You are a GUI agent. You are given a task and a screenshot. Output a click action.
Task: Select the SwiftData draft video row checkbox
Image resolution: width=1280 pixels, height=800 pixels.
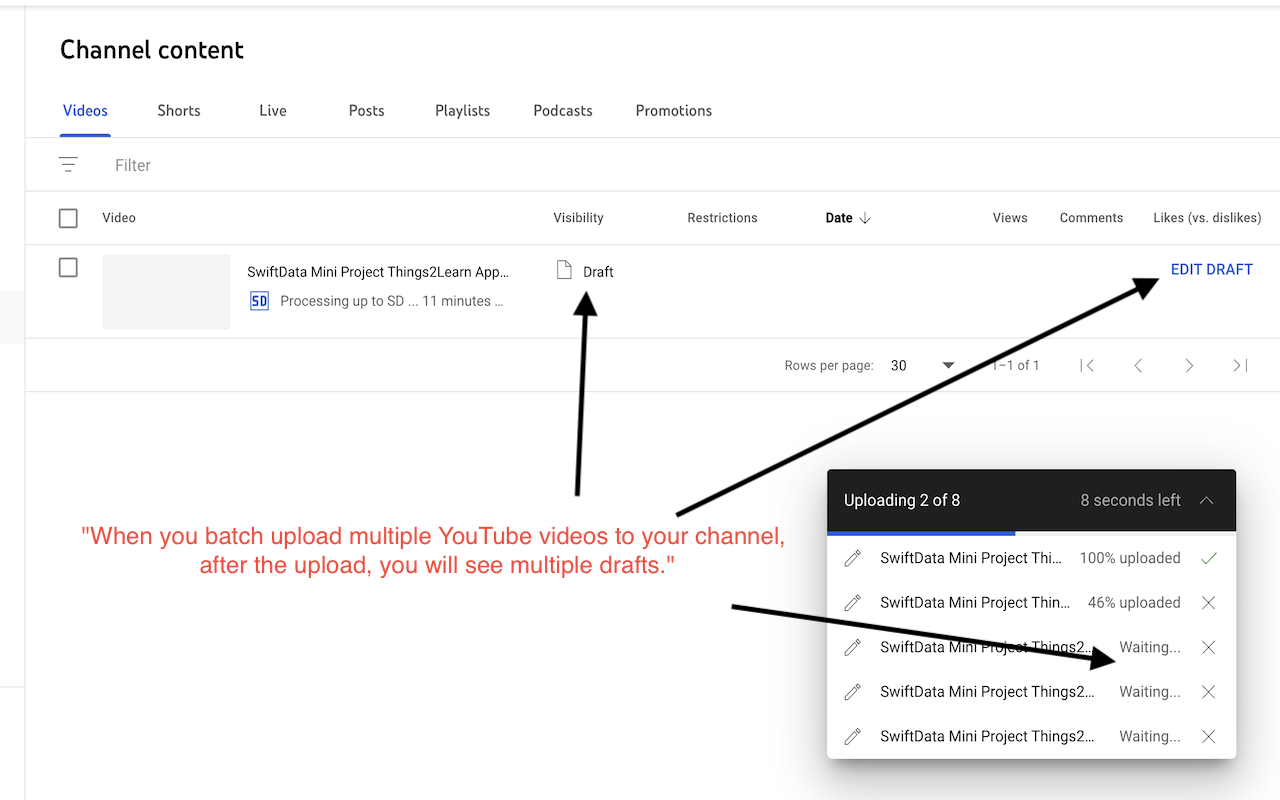[x=68, y=268]
